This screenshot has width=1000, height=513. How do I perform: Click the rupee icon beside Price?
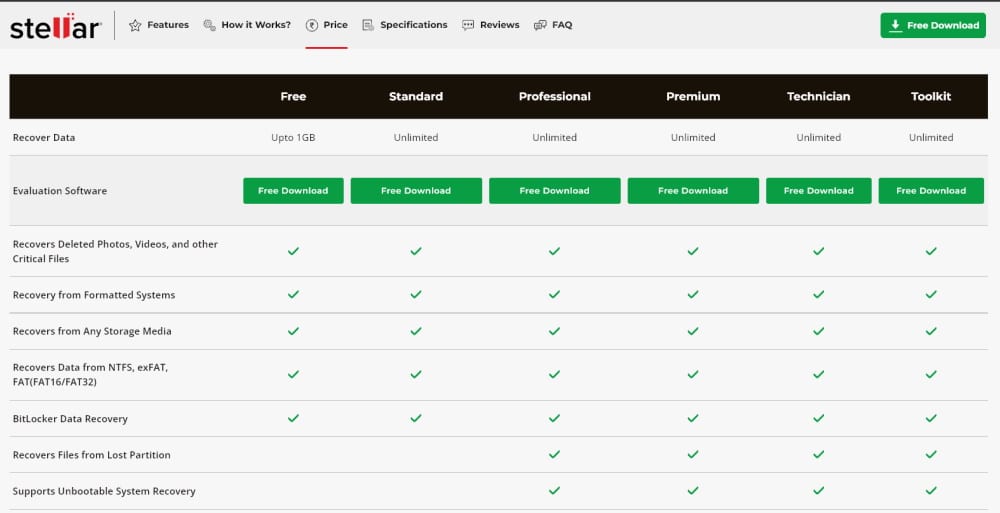tap(312, 25)
